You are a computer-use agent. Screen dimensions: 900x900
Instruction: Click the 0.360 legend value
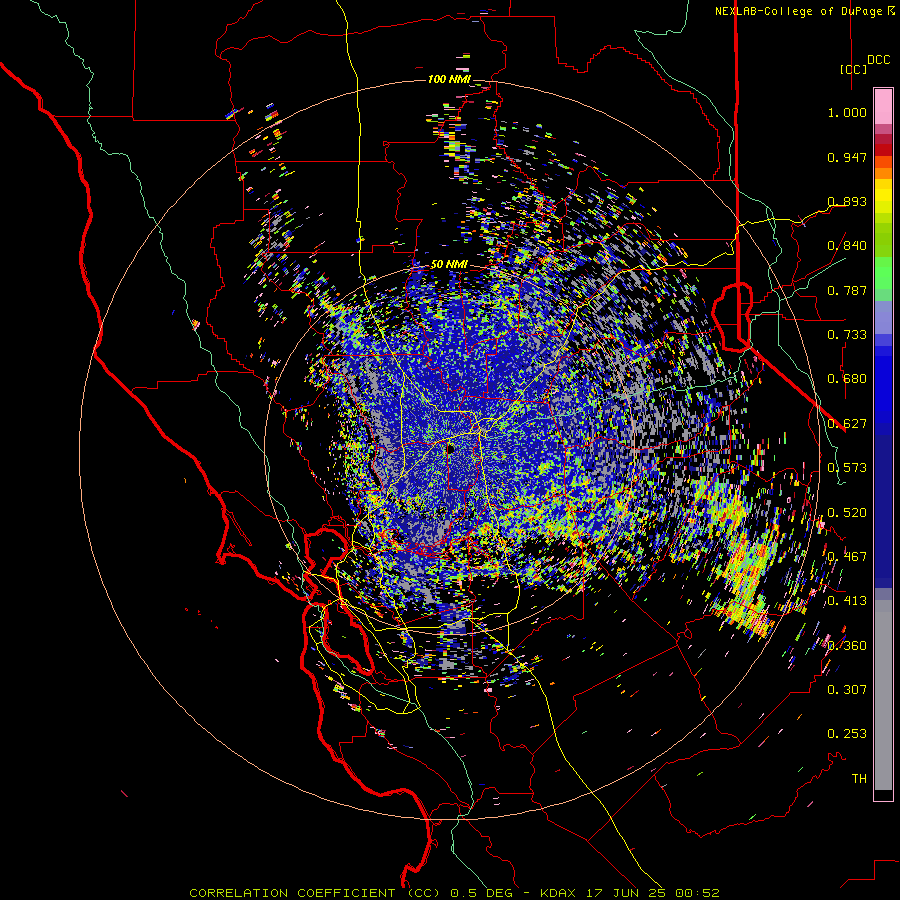(x=847, y=646)
